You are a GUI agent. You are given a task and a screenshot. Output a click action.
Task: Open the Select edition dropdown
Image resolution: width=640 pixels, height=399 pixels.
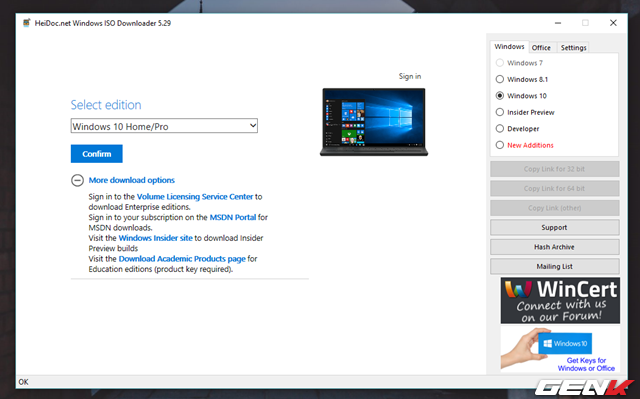coord(164,126)
